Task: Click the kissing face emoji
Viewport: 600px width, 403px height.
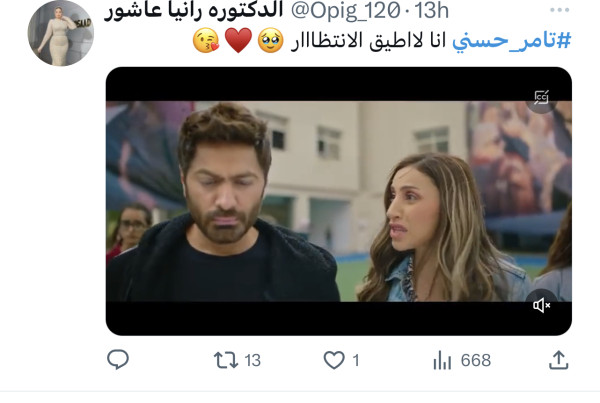Action: coord(206,40)
